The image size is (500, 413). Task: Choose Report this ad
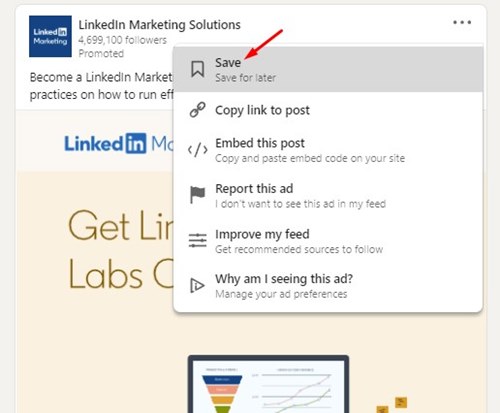point(328,195)
